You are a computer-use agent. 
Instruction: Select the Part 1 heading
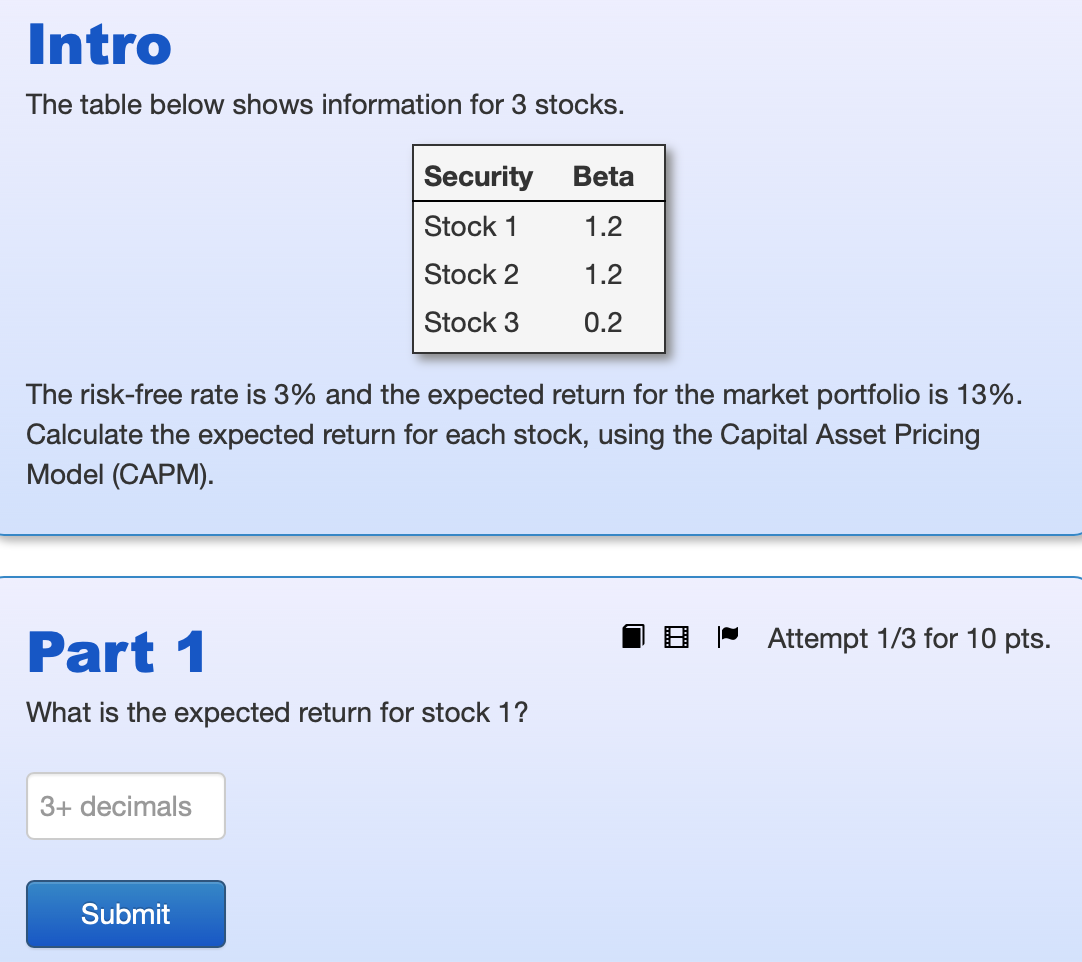(117, 652)
